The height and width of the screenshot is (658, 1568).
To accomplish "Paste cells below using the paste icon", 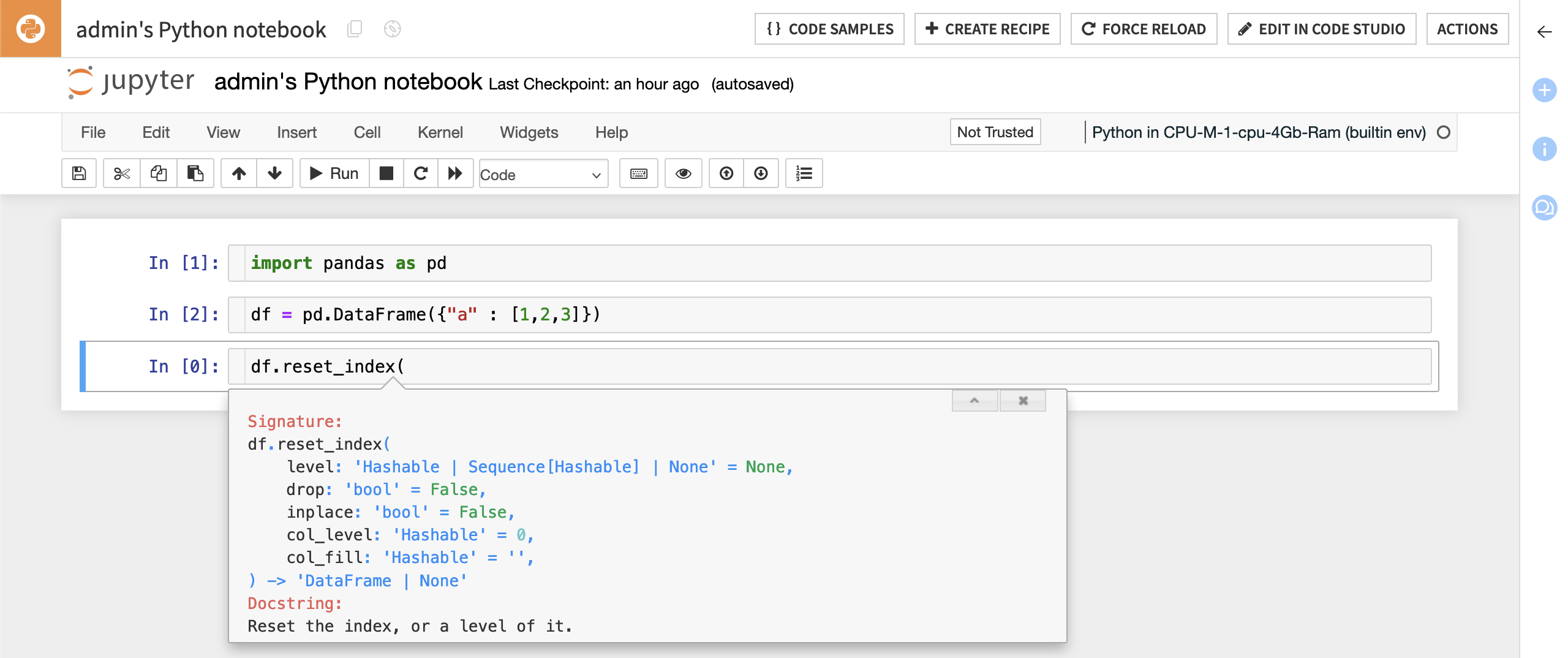I will [195, 173].
